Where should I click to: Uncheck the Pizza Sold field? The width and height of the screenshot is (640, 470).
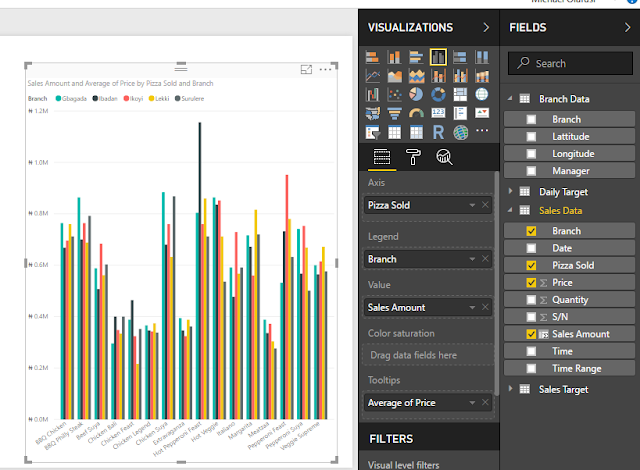click(x=531, y=265)
